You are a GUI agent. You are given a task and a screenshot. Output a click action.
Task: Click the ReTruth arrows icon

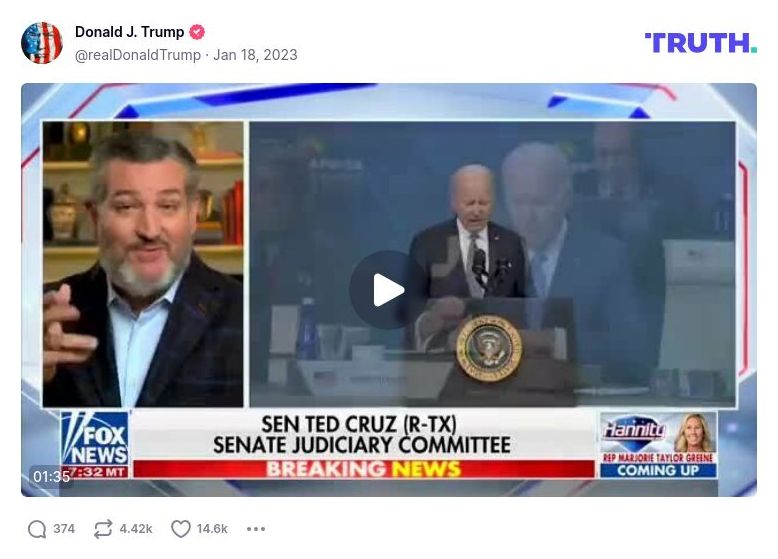click(x=103, y=529)
